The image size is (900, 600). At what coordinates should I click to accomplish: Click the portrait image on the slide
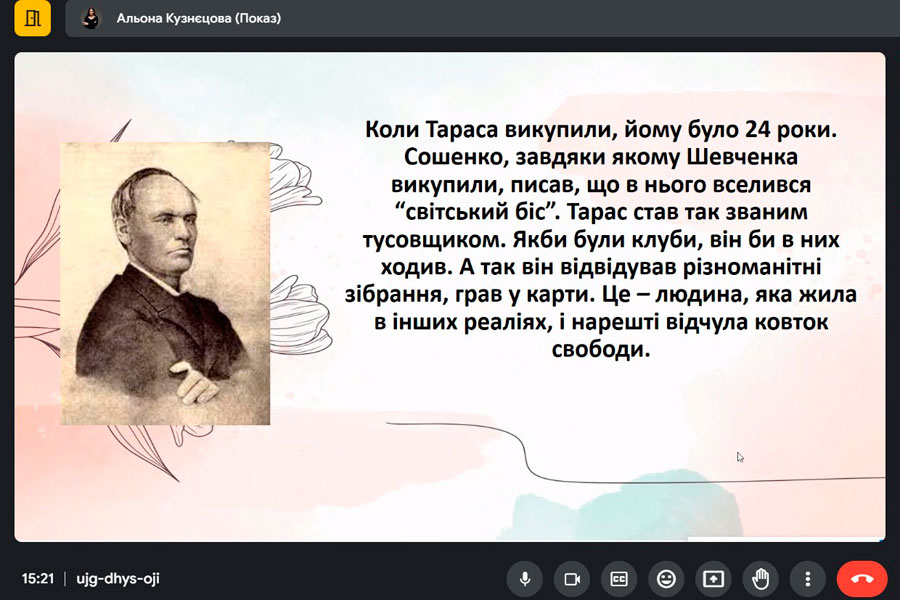pyautogui.click(x=165, y=284)
